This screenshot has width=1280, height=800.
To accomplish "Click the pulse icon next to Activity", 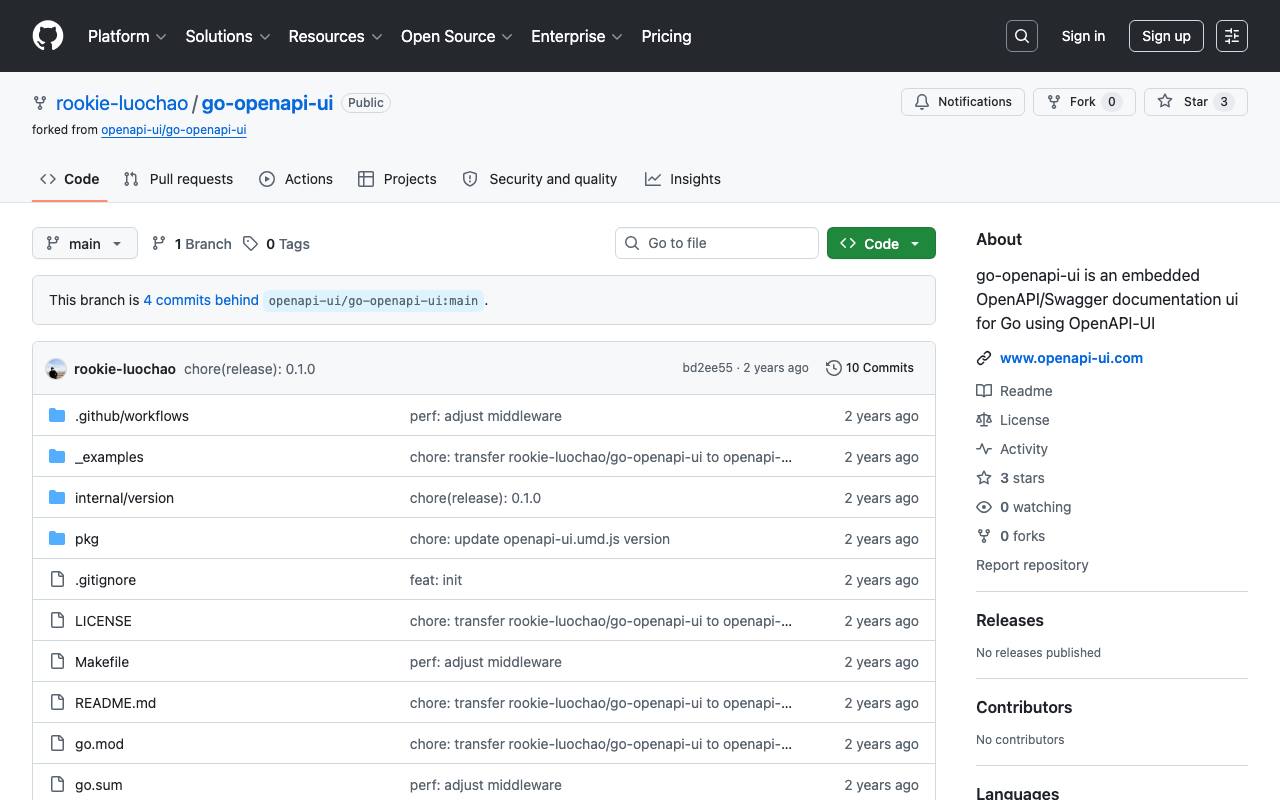I will coord(984,449).
